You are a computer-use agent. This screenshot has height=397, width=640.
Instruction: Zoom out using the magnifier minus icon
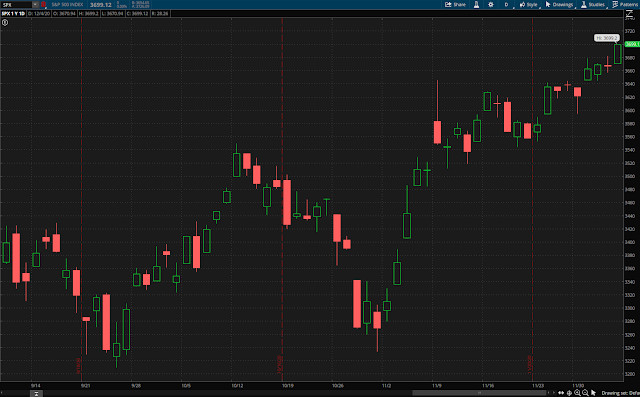click(585, 393)
